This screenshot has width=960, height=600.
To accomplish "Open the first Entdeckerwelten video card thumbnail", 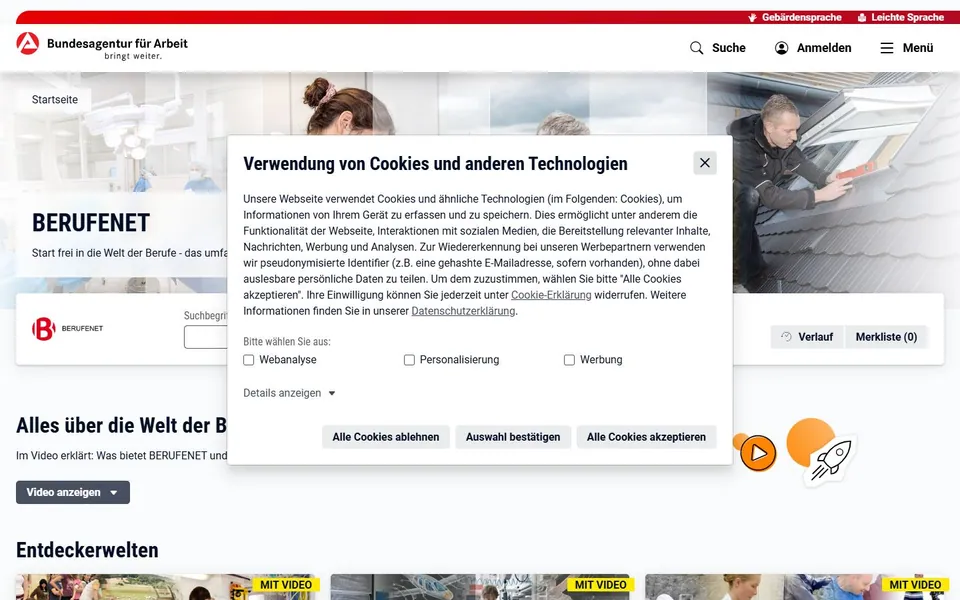I will pos(165,587).
